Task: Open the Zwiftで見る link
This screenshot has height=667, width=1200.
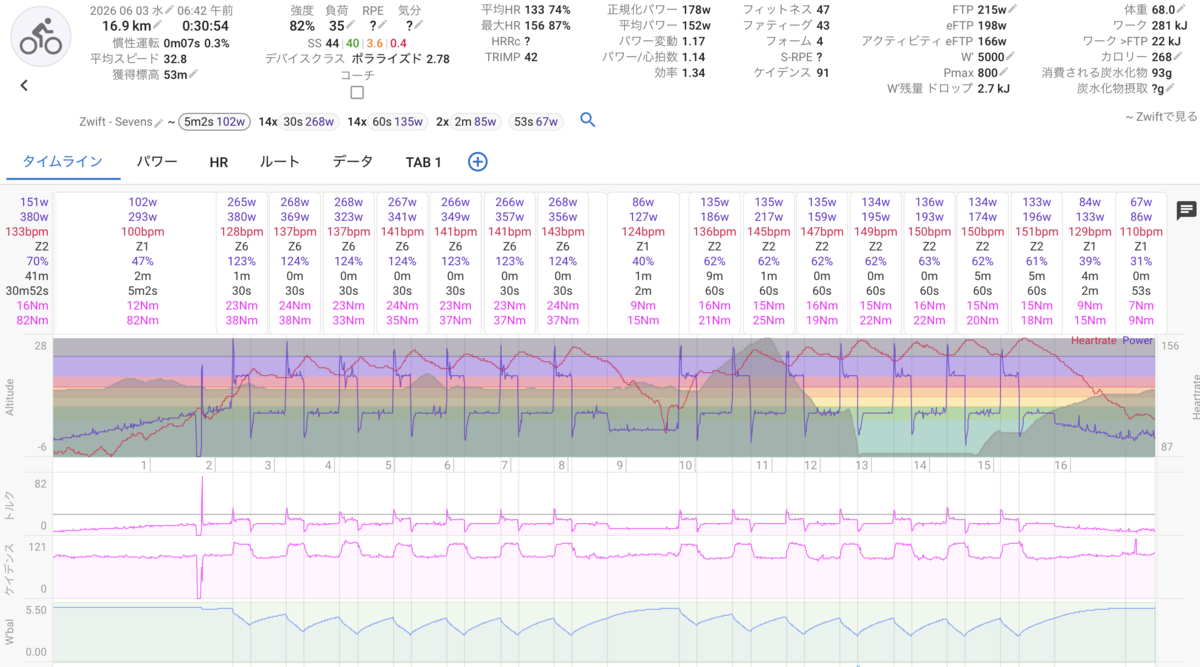Action: point(1160,117)
